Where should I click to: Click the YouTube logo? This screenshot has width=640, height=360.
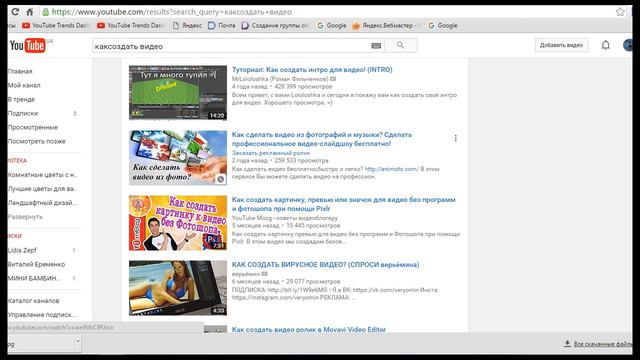tap(27, 45)
